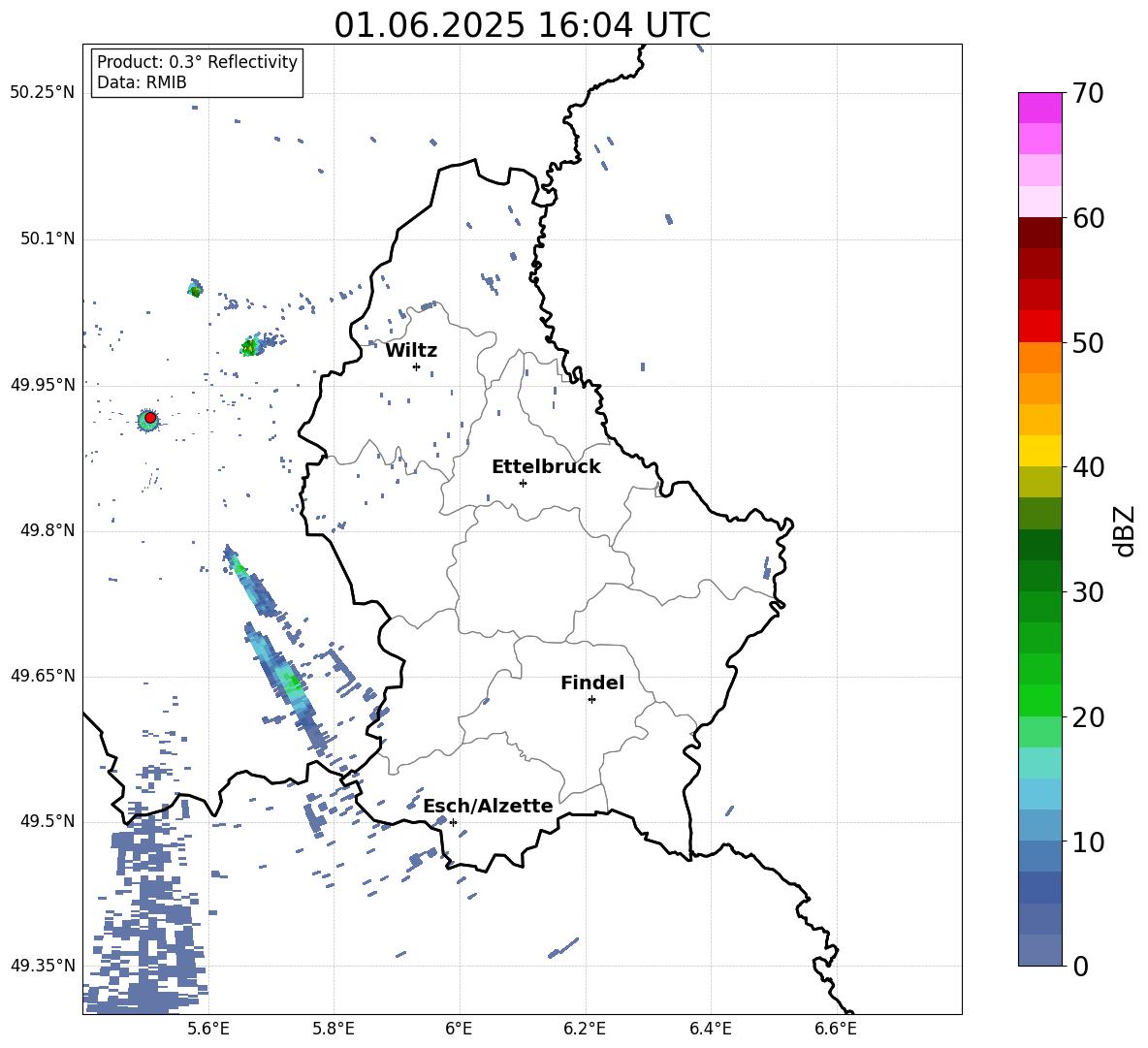Image resolution: width=1148 pixels, height=1048 pixels.
Task: Click the Wiltz location cross marker
Action: coord(417,367)
